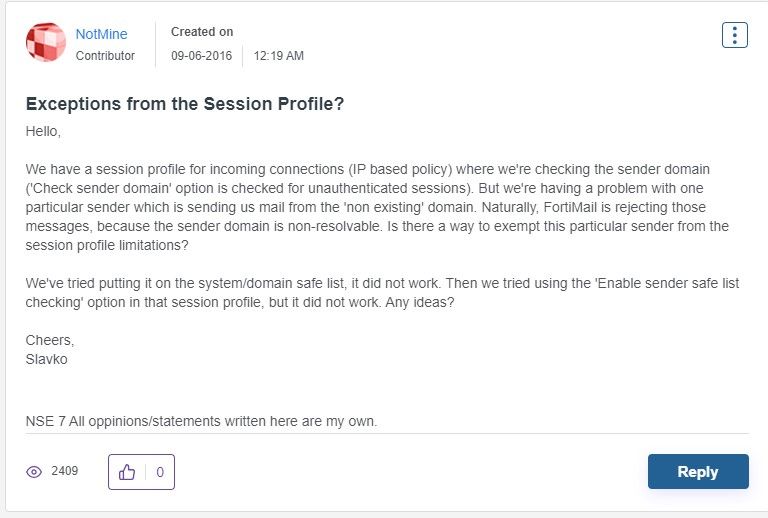The width and height of the screenshot is (768, 518).
Task: Click the kudos count number 0
Action: tap(159, 472)
